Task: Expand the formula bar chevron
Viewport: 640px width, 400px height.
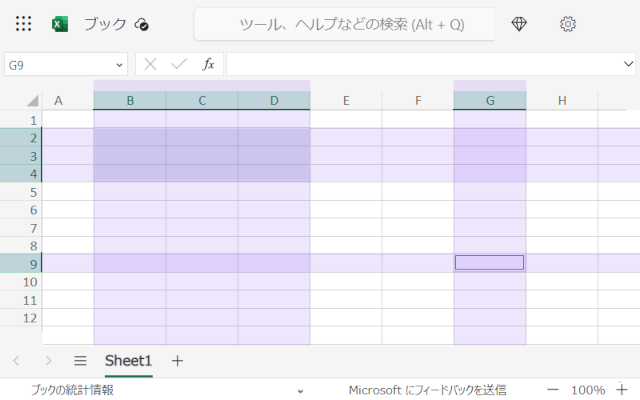Action: pyautogui.click(x=625, y=64)
